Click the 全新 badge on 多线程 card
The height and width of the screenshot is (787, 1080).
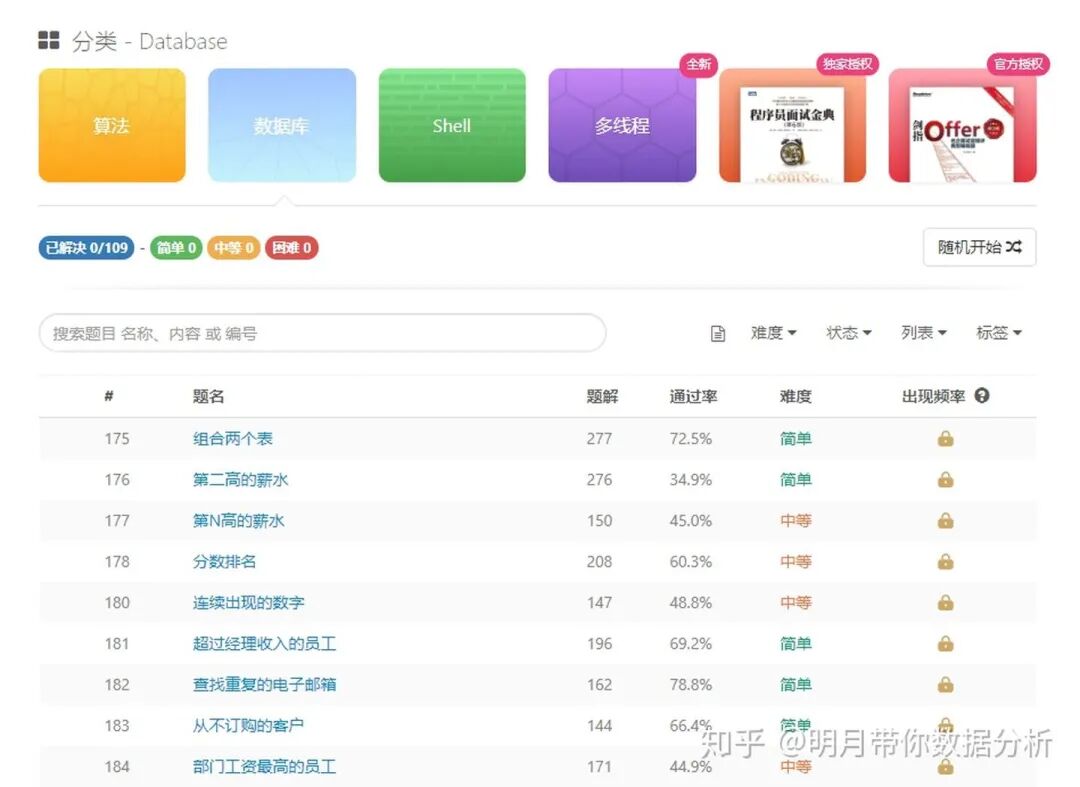coord(698,64)
